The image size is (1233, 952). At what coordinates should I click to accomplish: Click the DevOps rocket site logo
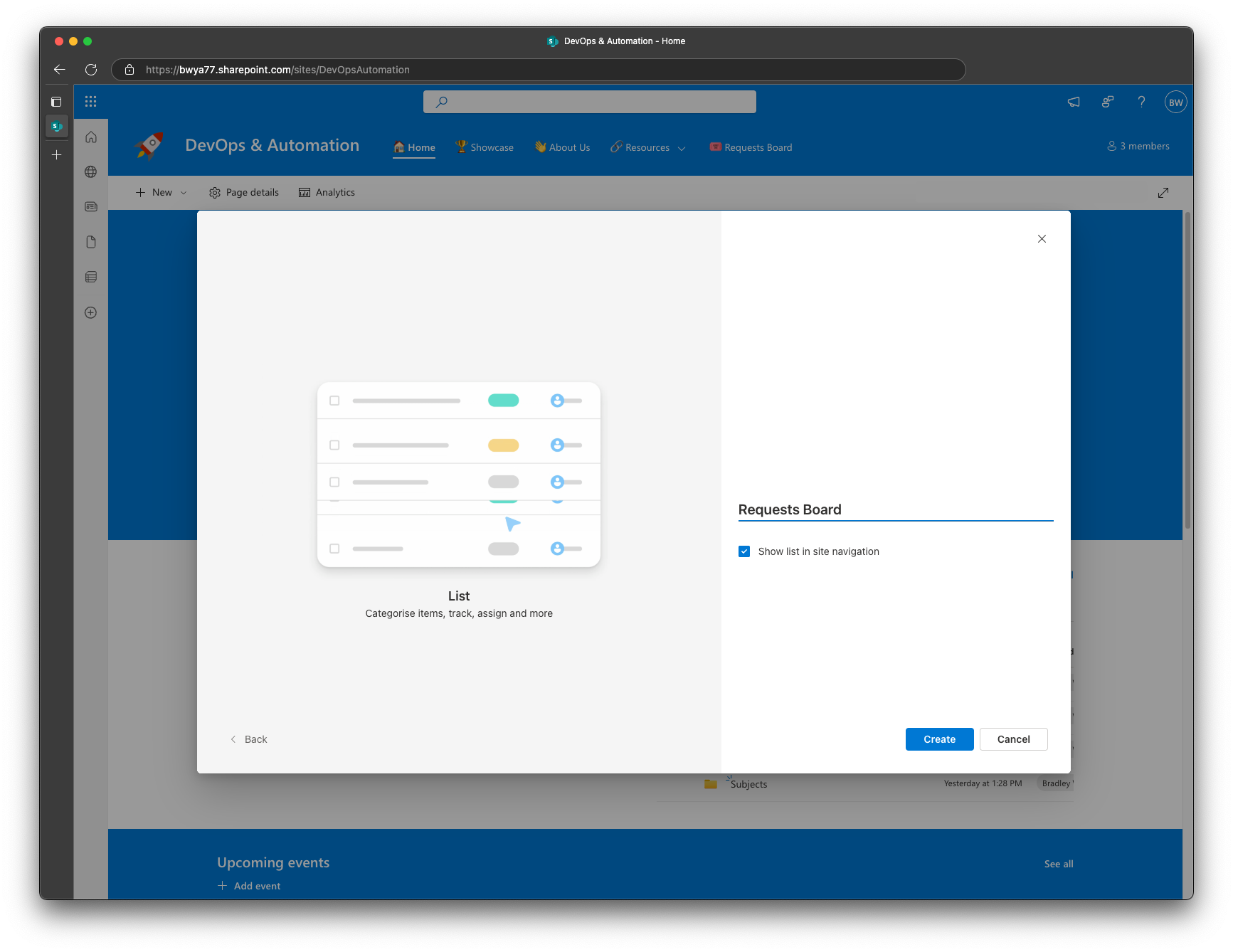(149, 146)
